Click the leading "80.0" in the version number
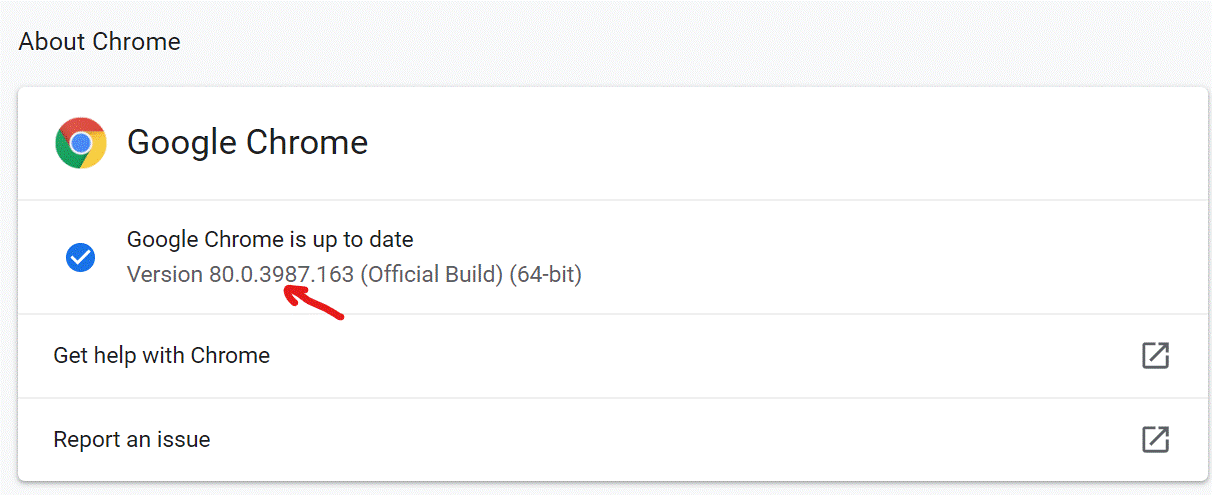 231,274
